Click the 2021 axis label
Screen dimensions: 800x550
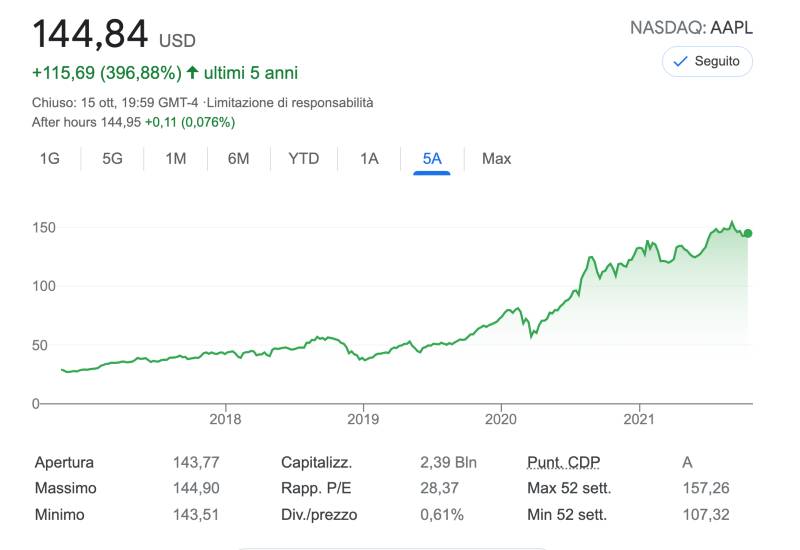click(x=639, y=419)
